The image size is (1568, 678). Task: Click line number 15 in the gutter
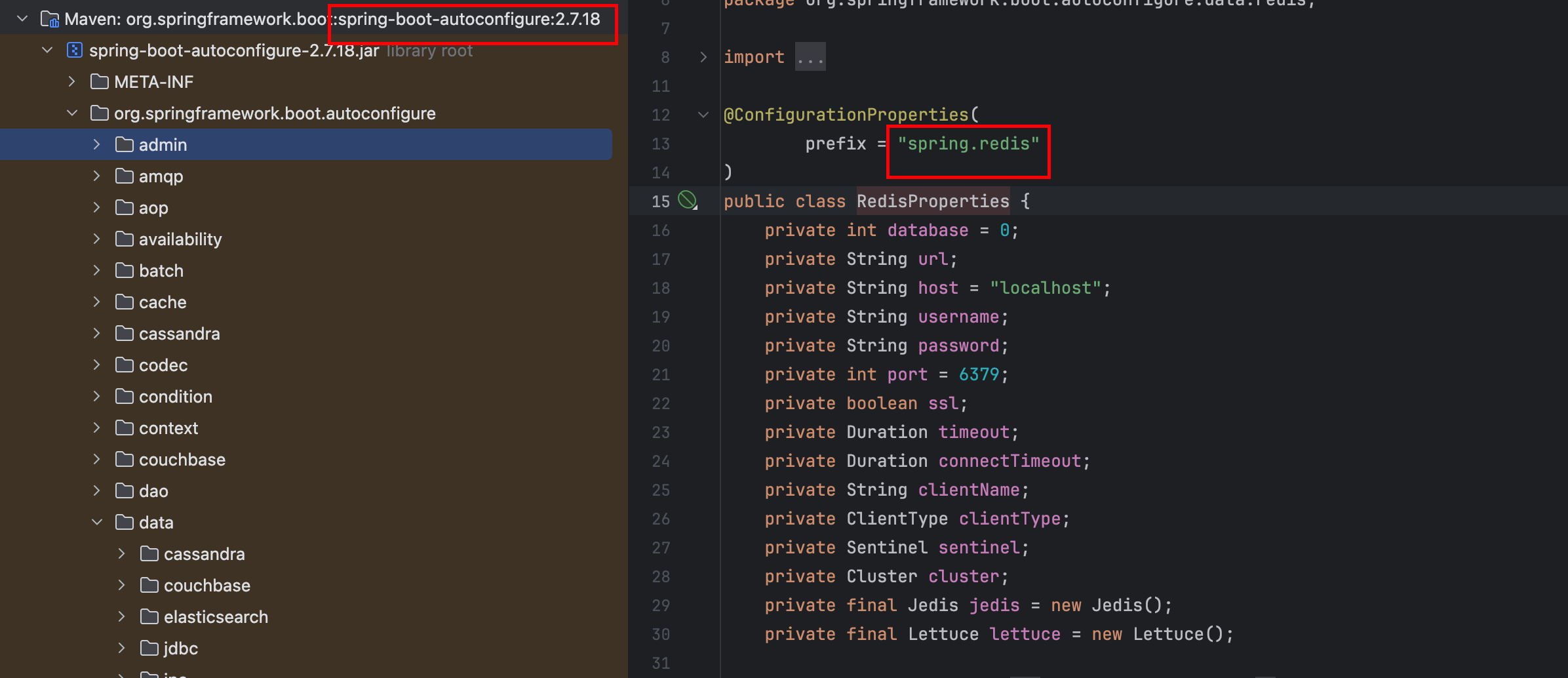661,201
